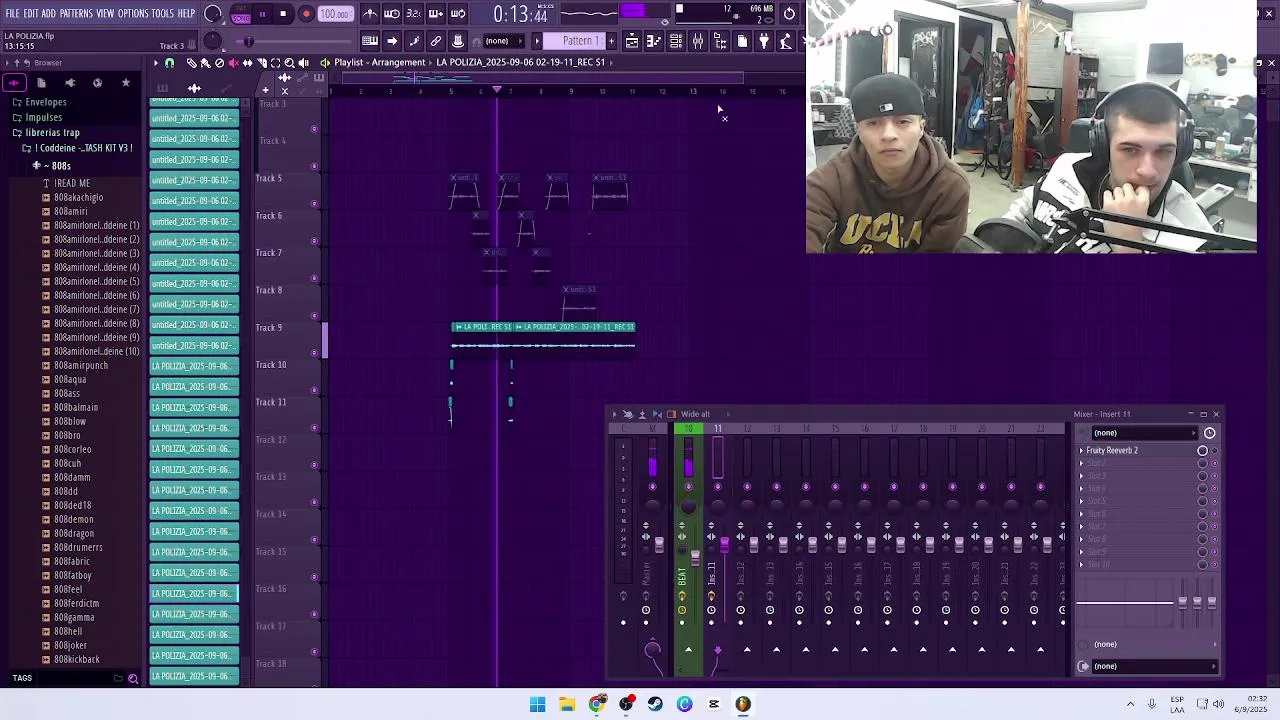1280x720 pixels.
Task: Click the Master track volume fader
Action: point(659,543)
